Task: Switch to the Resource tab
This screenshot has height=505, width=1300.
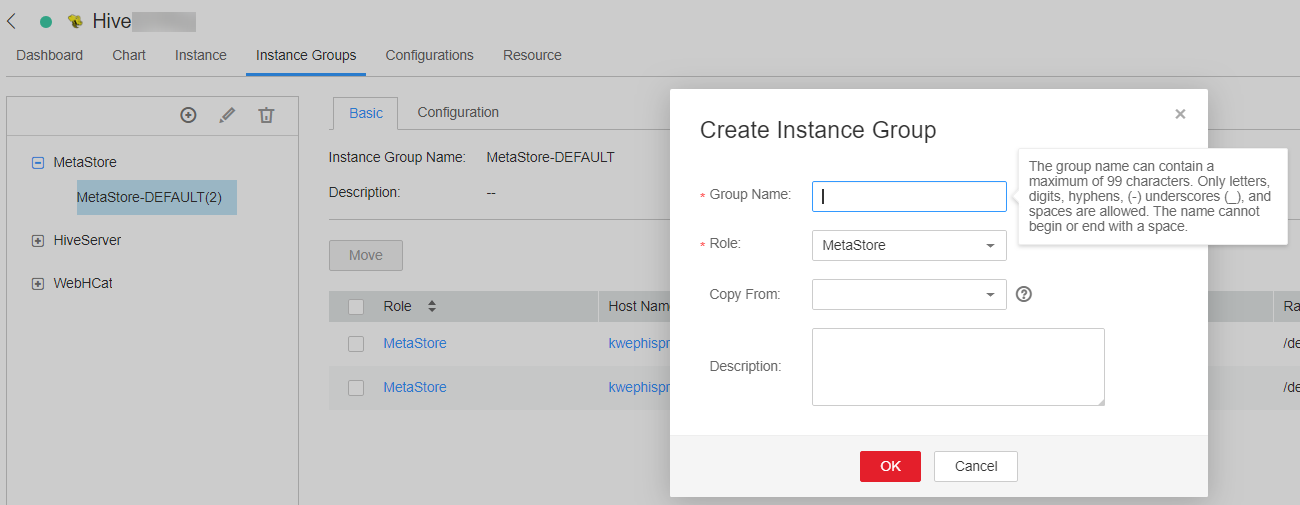Action: click(532, 55)
